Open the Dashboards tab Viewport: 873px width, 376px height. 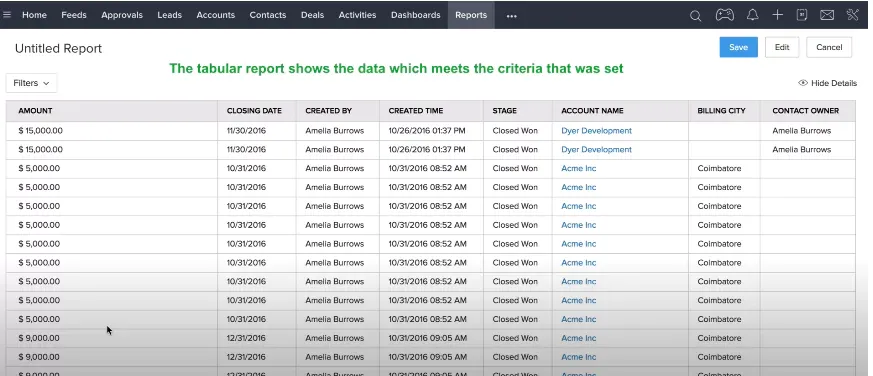pos(416,15)
